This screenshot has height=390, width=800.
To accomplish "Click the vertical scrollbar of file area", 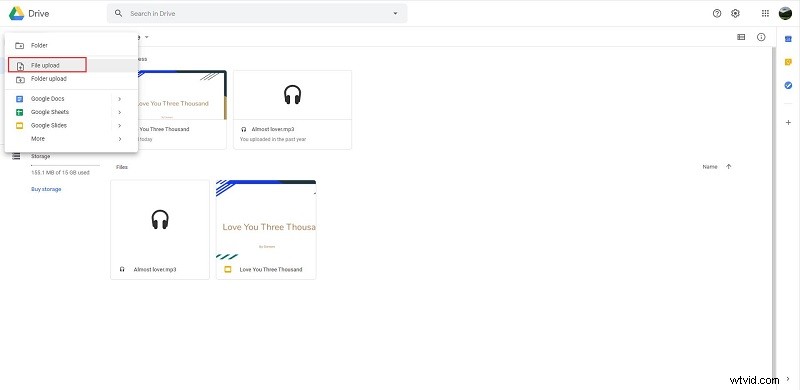I will click(774, 214).
